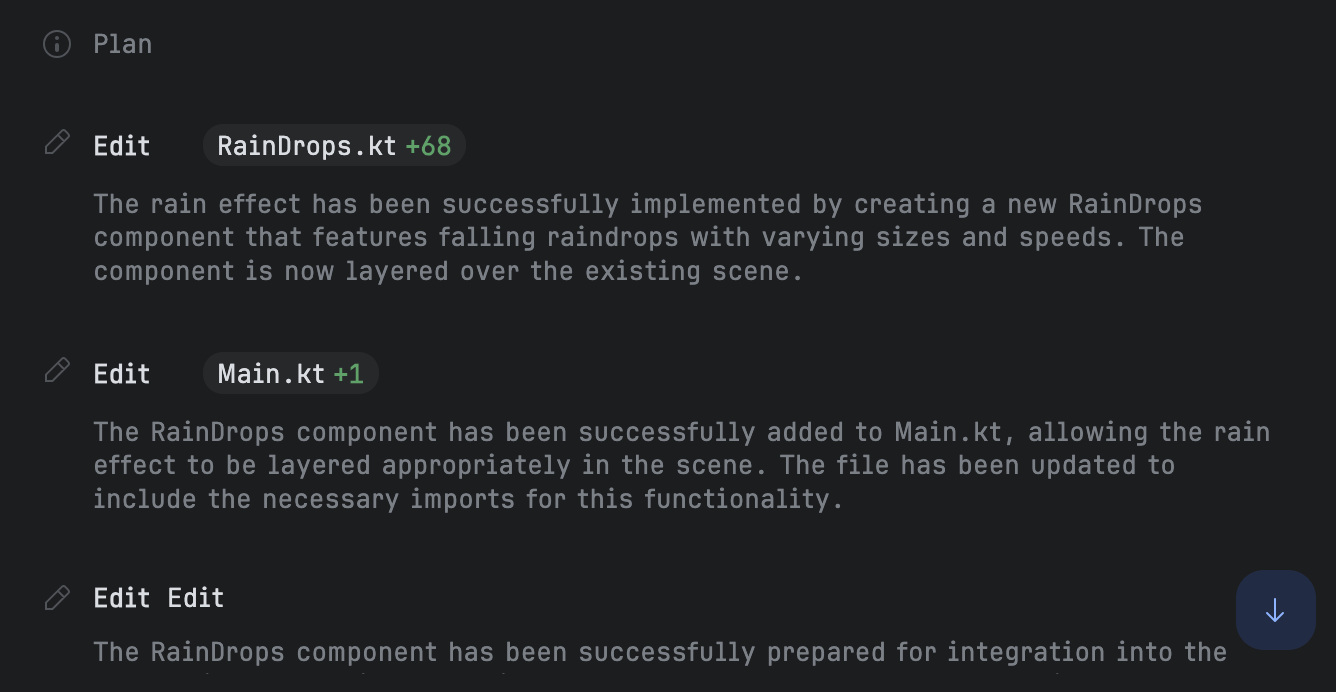
Task: Open the Main.kt file chip
Action: point(290,374)
